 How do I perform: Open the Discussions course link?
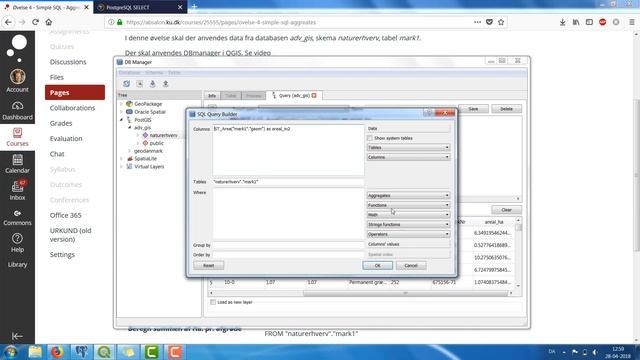tap(68, 62)
